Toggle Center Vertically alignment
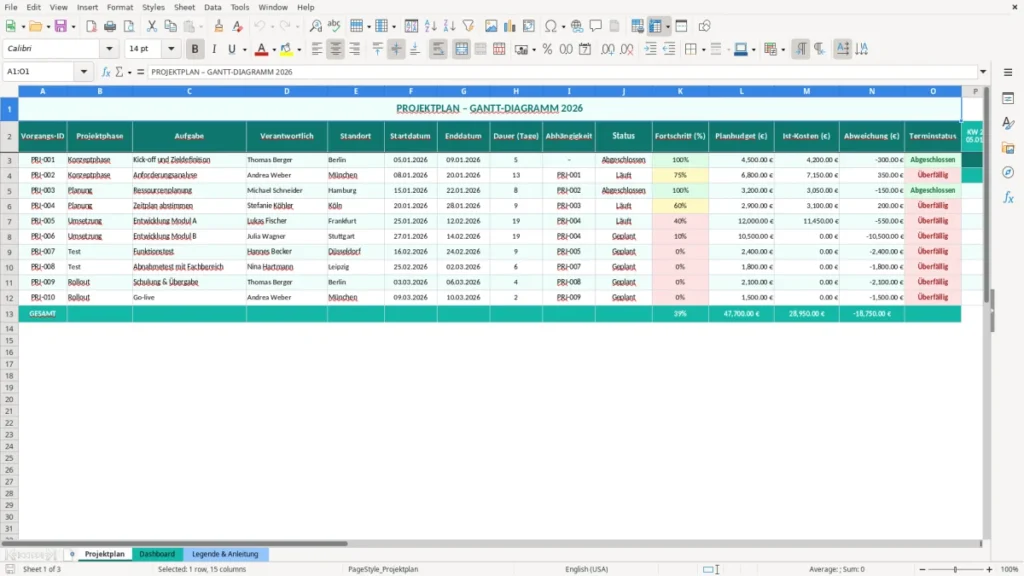This screenshot has height=576, width=1024. tap(396, 49)
